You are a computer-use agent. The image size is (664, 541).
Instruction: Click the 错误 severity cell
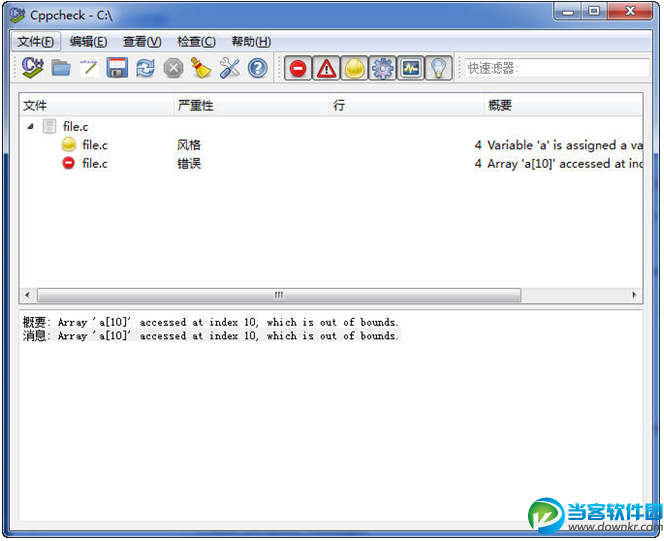tap(189, 163)
